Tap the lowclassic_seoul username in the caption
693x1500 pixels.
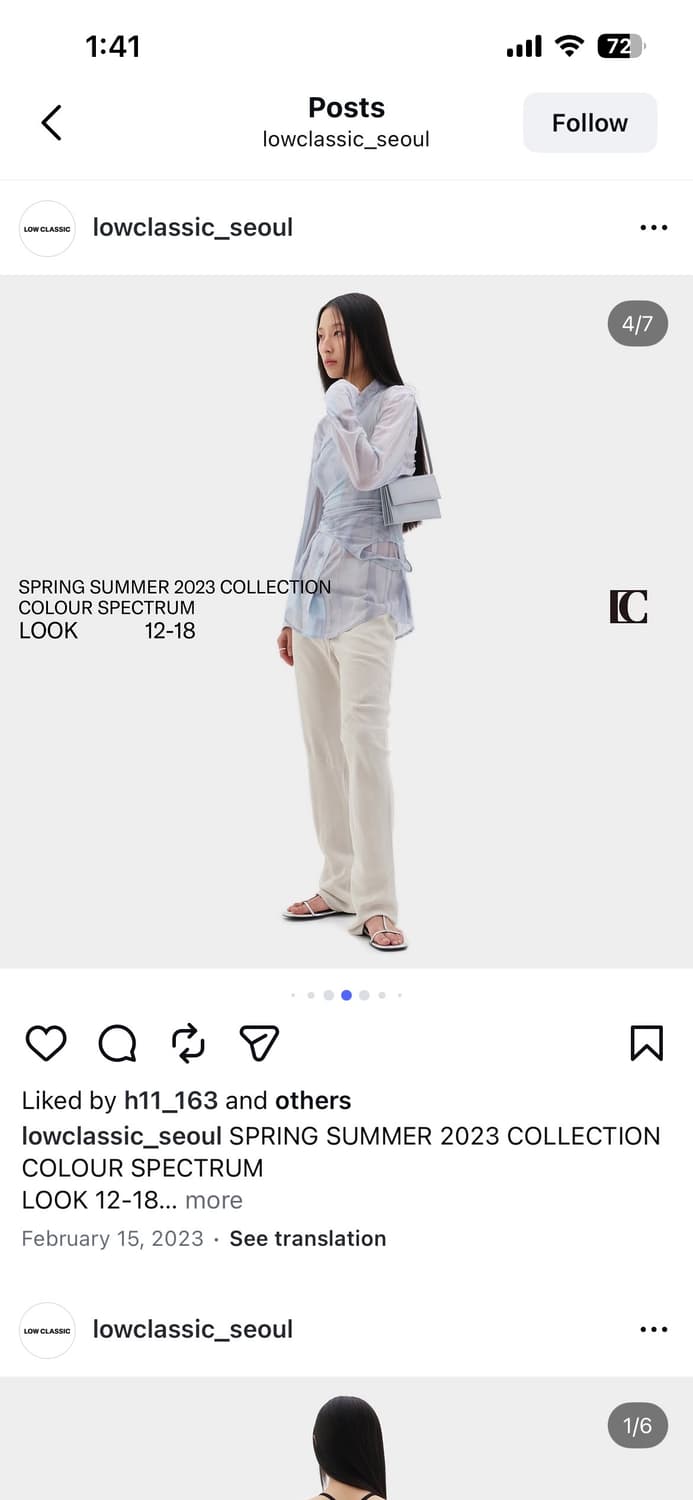122,1136
